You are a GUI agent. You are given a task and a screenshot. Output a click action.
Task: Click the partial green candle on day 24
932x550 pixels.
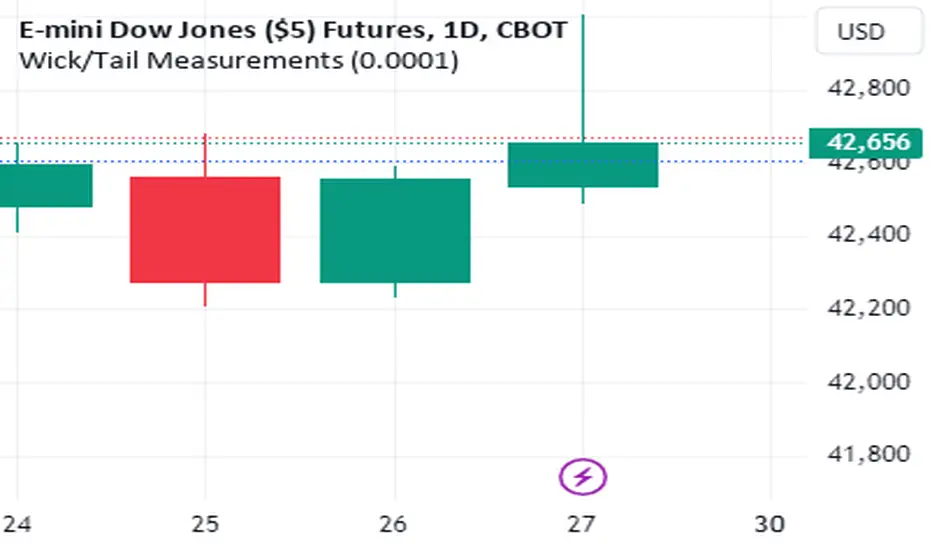click(x=45, y=185)
